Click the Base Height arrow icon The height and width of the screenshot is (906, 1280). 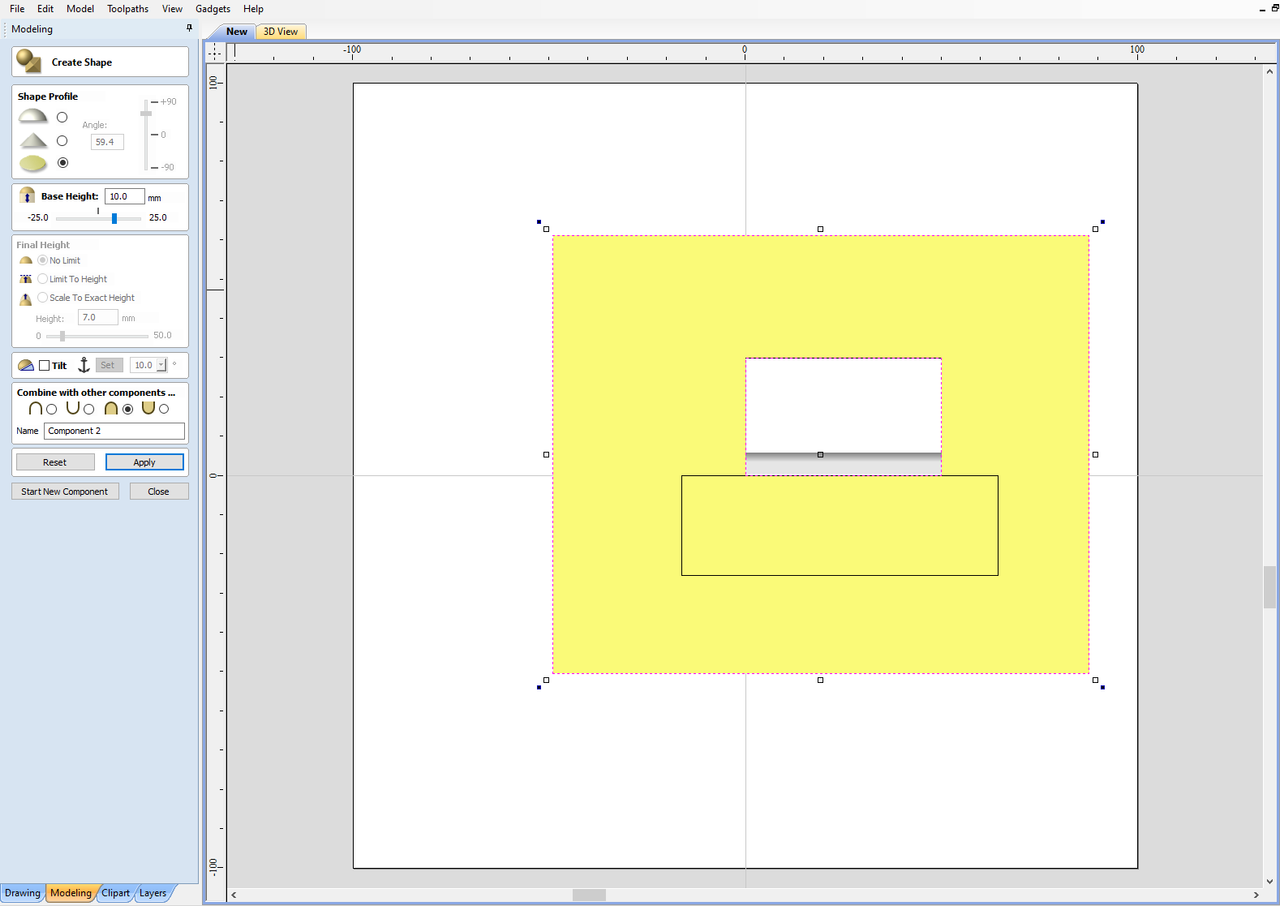coord(27,197)
